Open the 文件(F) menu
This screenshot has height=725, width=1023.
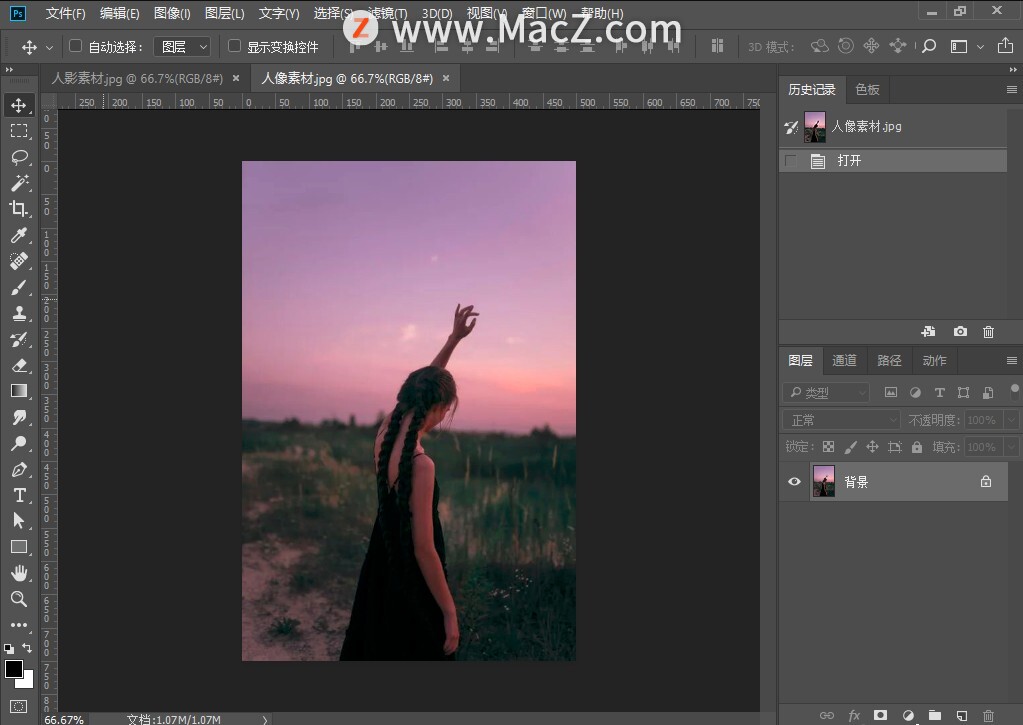[65, 13]
